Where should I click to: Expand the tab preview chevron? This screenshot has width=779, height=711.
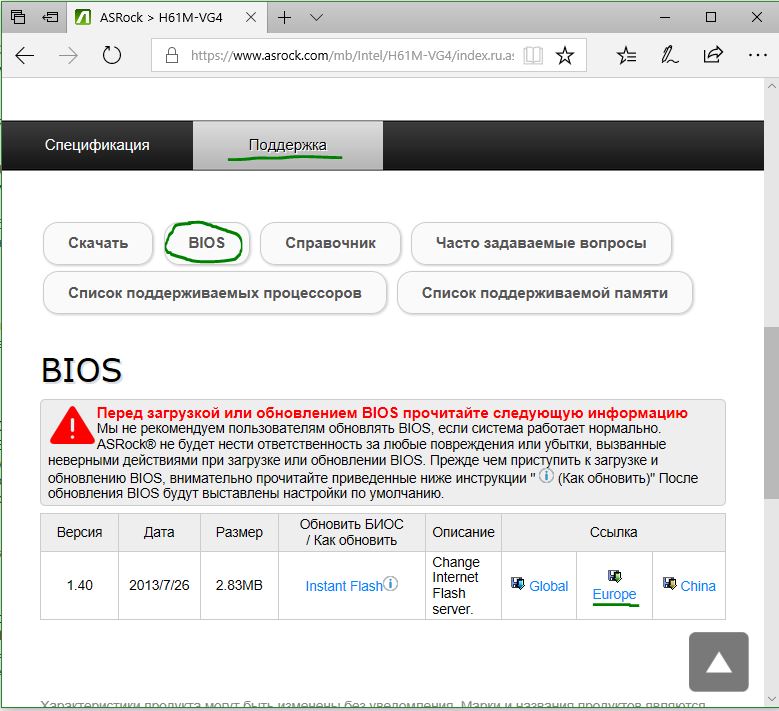pos(316,18)
